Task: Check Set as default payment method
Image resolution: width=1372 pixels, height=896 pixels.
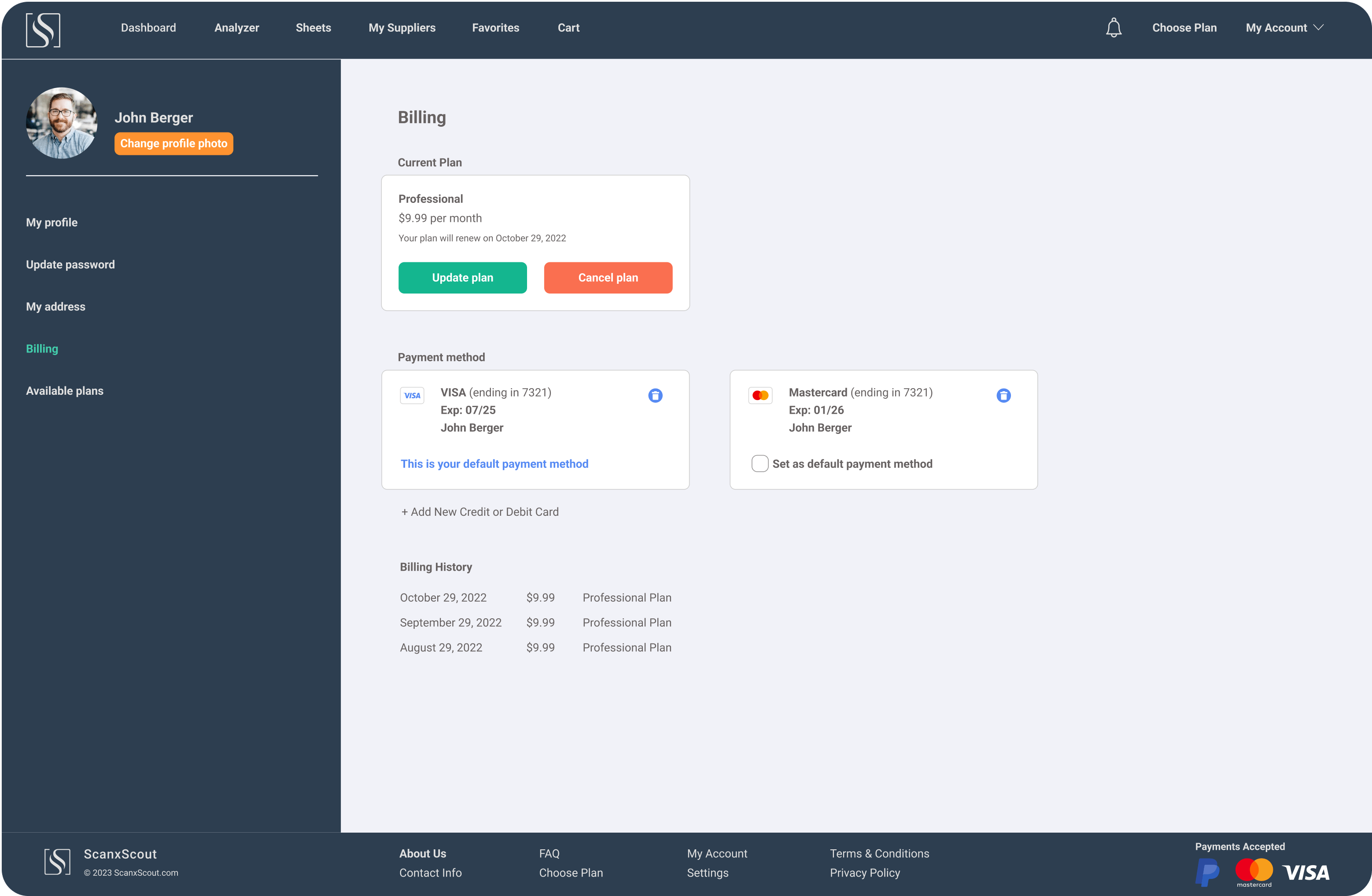Action: [x=760, y=463]
